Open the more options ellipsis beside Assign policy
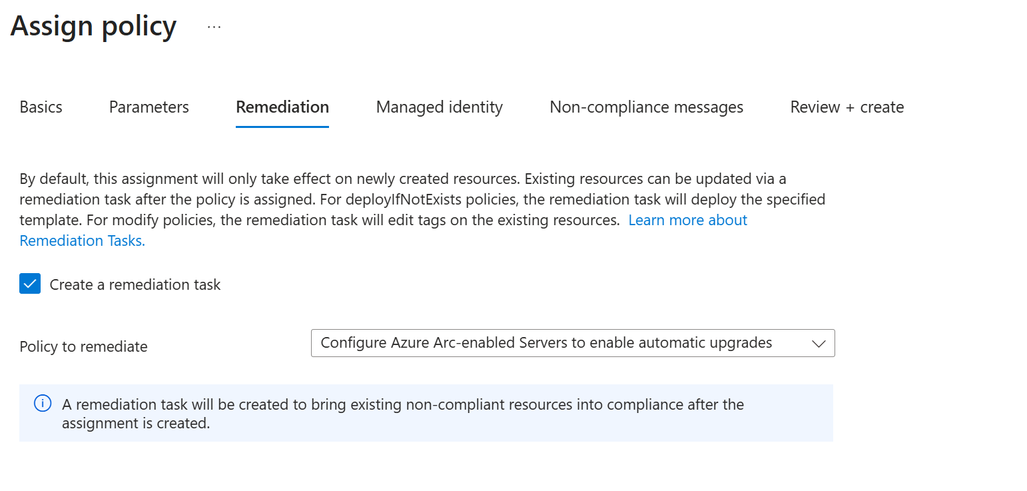 click(x=214, y=27)
